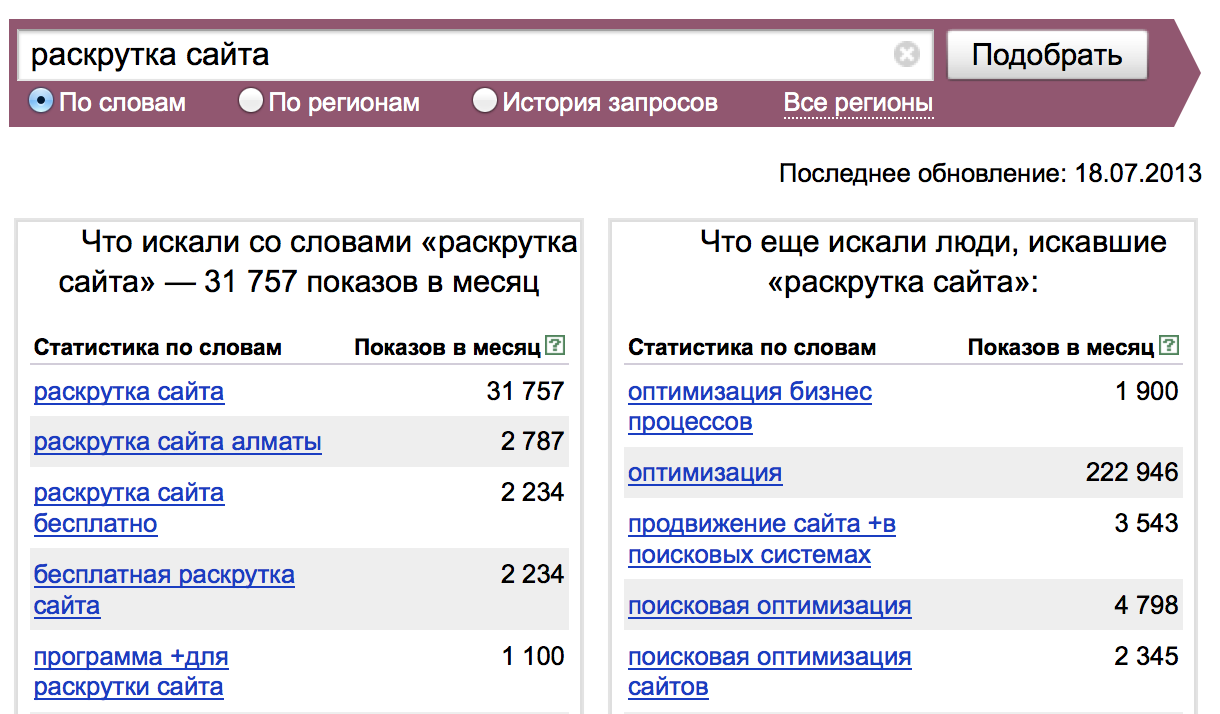1220x714 pixels.
Task: Open the раскрутка сайта keyword link
Action: tap(128, 391)
